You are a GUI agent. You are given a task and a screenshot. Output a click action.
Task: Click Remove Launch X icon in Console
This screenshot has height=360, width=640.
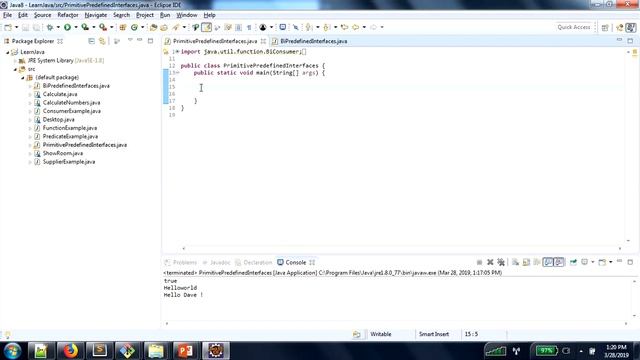(x=490, y=262)
